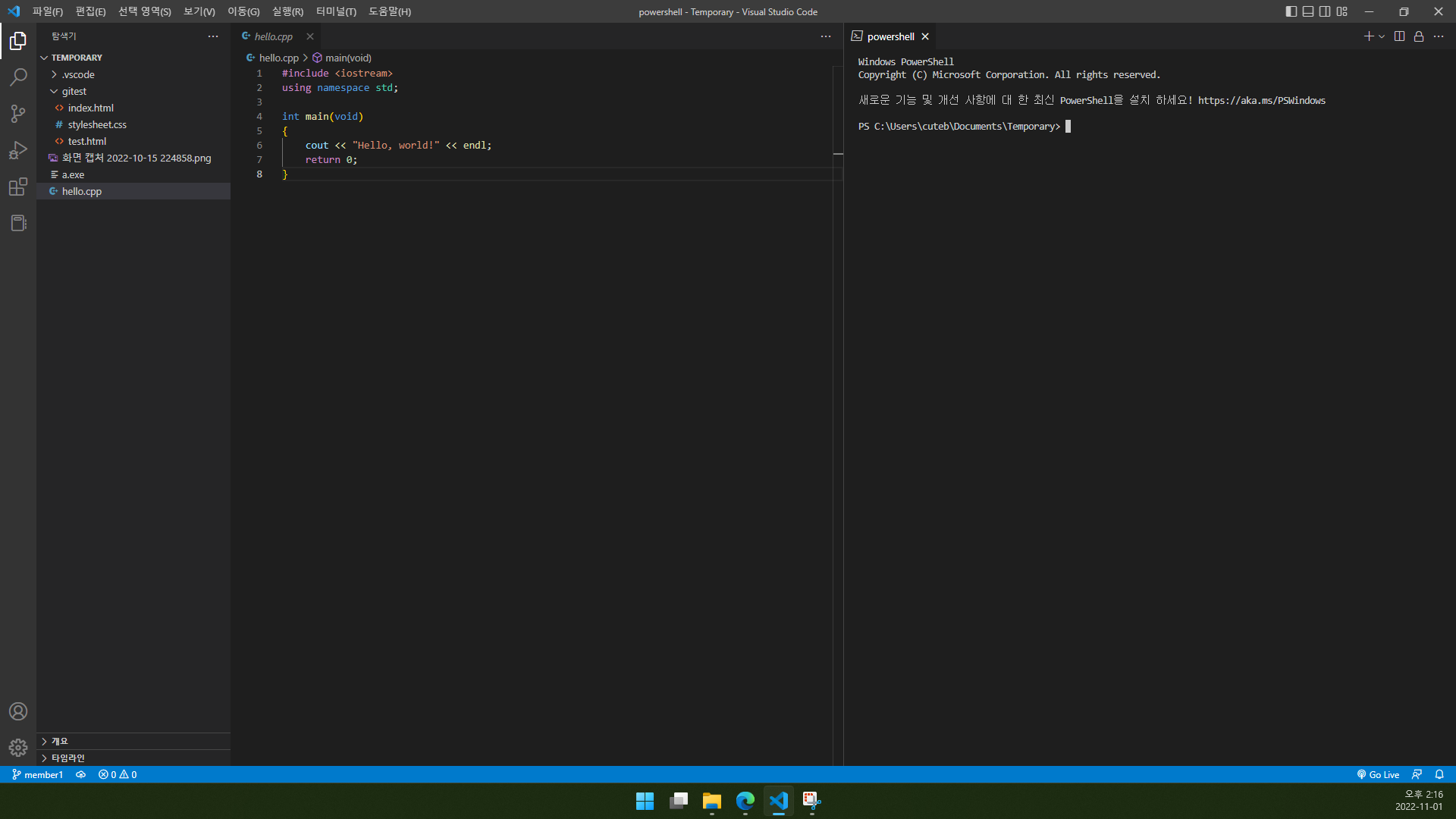
Task: Collapse the TEMPORARY root folder
Action: pos(133,58)
